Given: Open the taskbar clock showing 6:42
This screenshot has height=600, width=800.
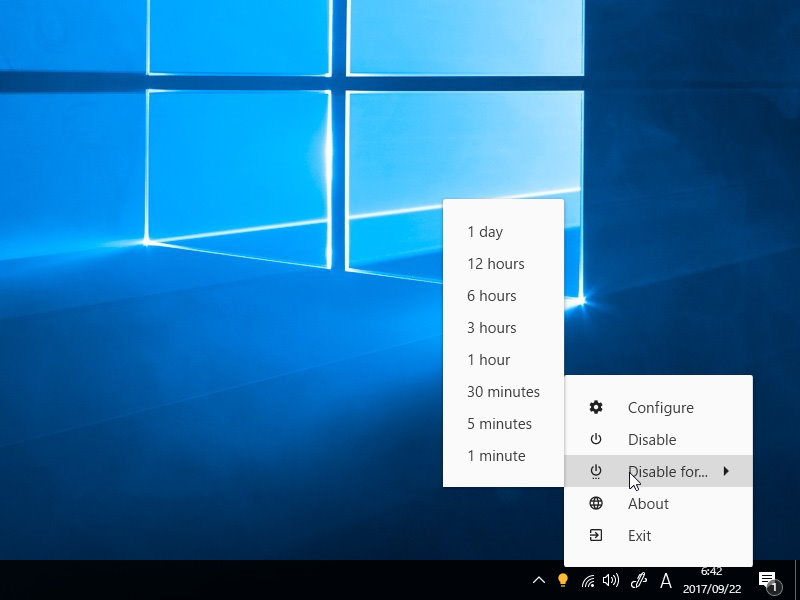Looking at the screenshot, I should coord(712,580).
